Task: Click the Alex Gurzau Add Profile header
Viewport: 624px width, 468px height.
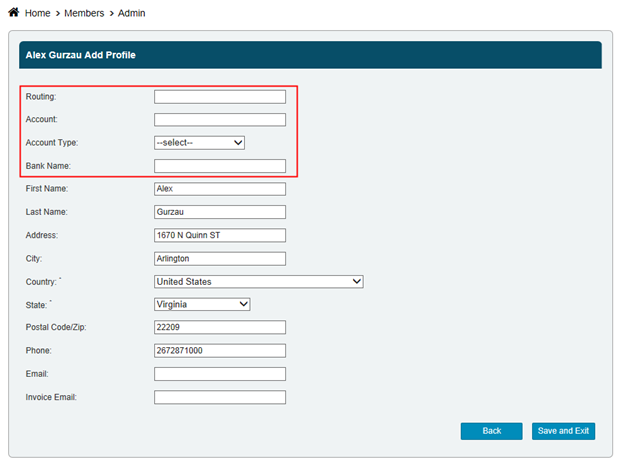Action: (80, 55)
